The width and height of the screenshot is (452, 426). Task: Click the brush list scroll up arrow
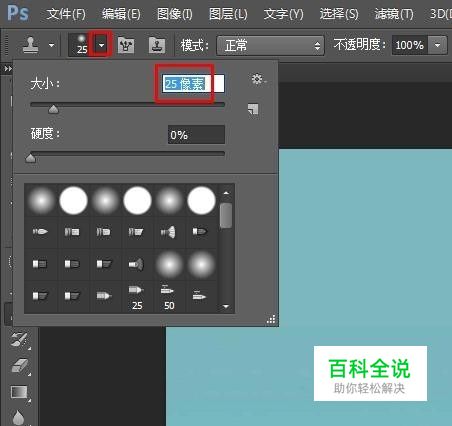click(x=226, y=193)
